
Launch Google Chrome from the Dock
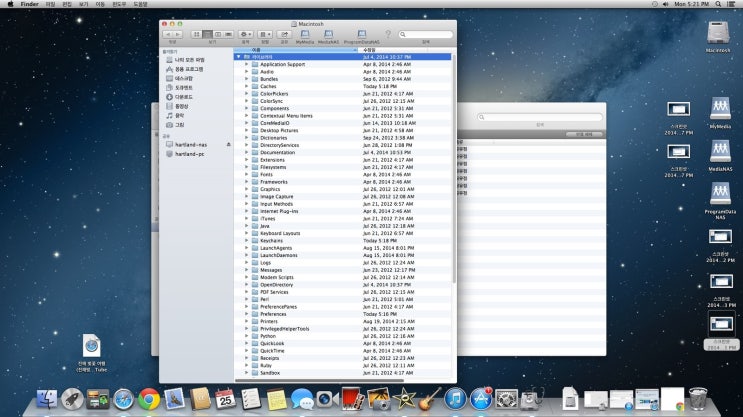coord(149,399)
